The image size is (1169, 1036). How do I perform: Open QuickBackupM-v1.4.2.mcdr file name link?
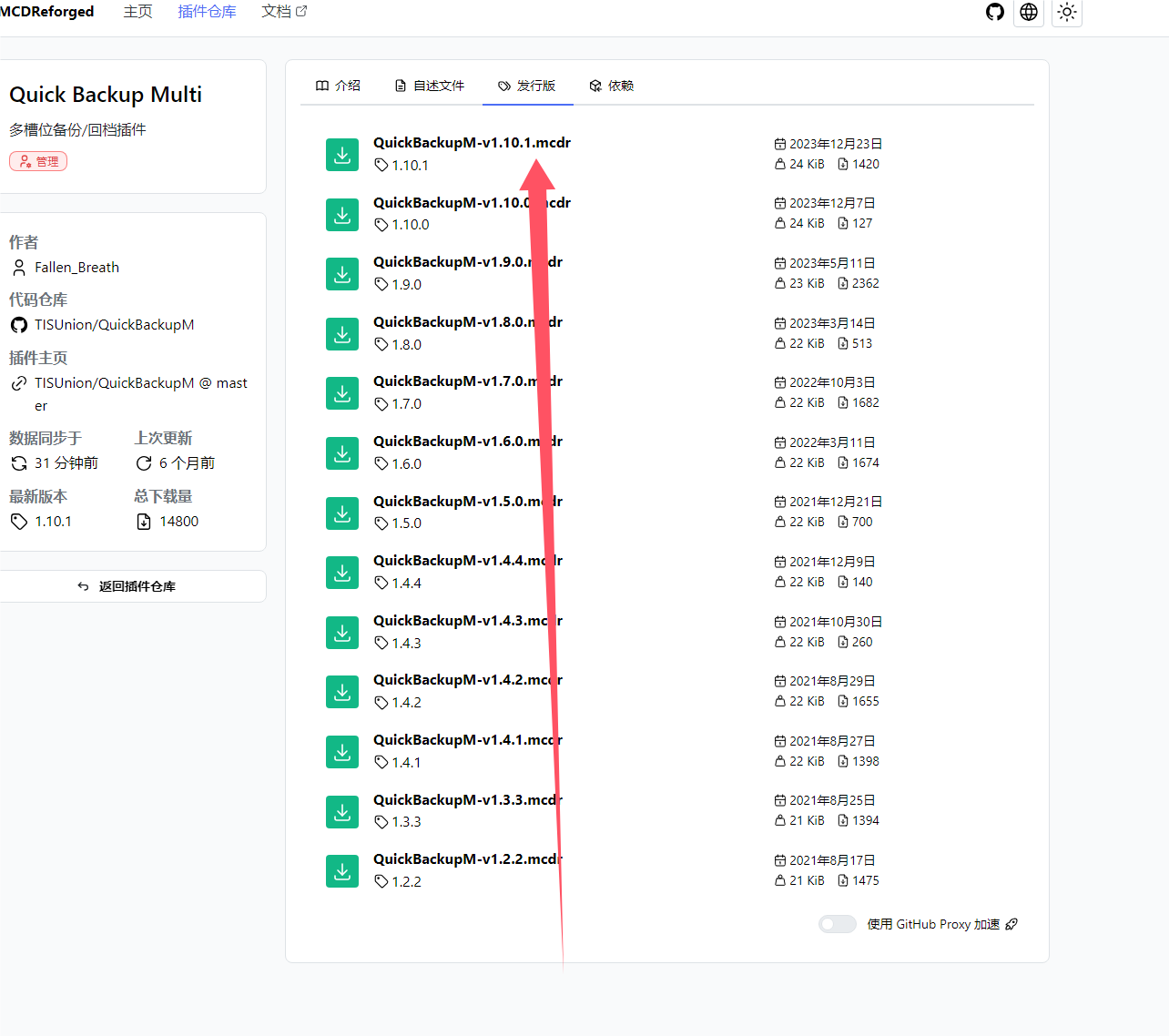(468, 680)
